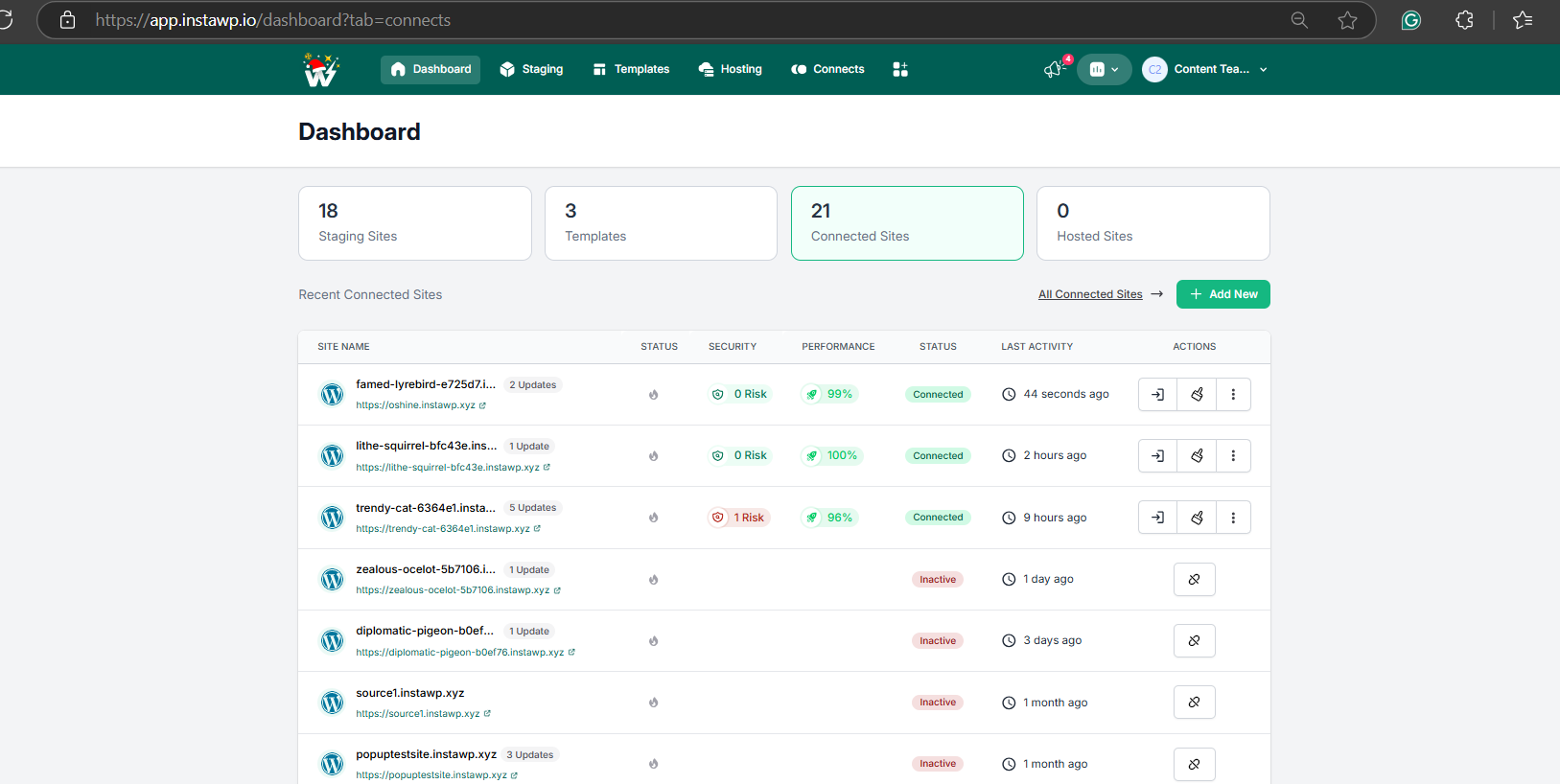Open the Hosting menu
The height and width of the screenshot is (784, 1560).
pos(731,69)
